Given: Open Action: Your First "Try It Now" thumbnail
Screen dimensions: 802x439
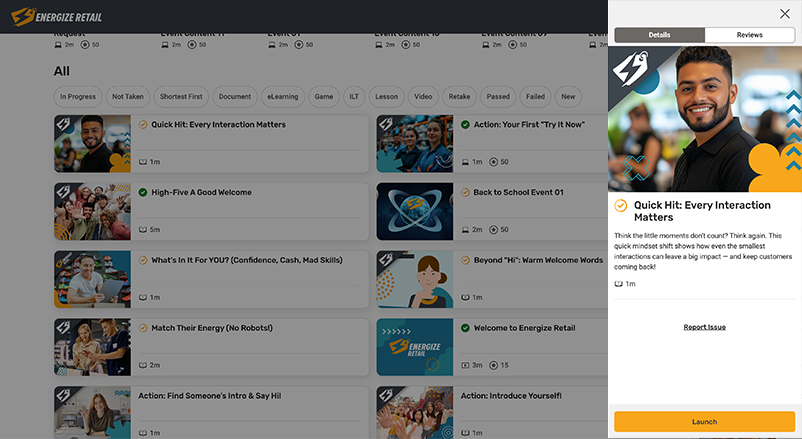Looking at the screenshot, I should 415,143.
